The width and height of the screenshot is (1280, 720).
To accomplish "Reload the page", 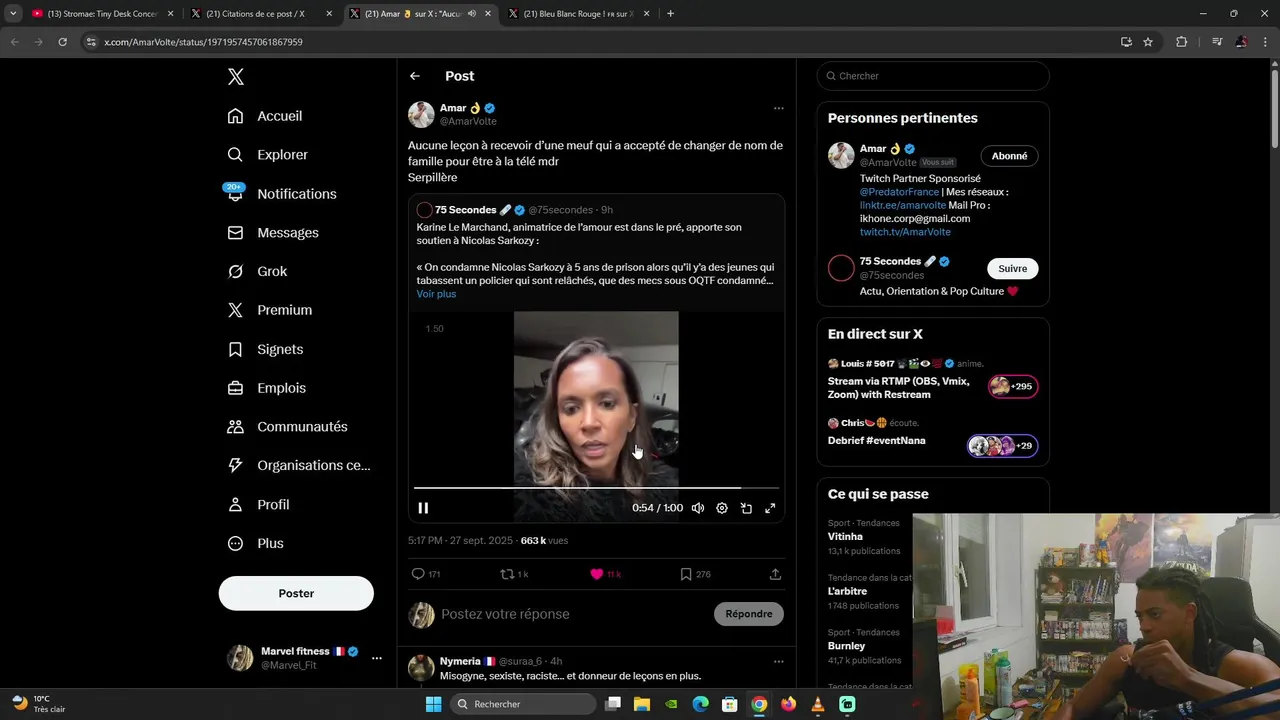I will point(62,42).
